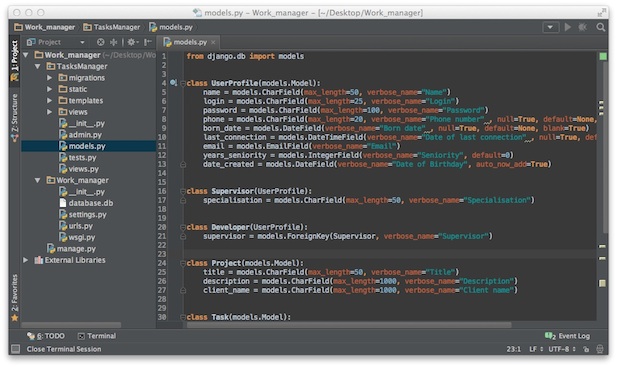
Task: Click the Hector inspection icon in status bar
Action: pyautogui.click(x=600, y=349)
